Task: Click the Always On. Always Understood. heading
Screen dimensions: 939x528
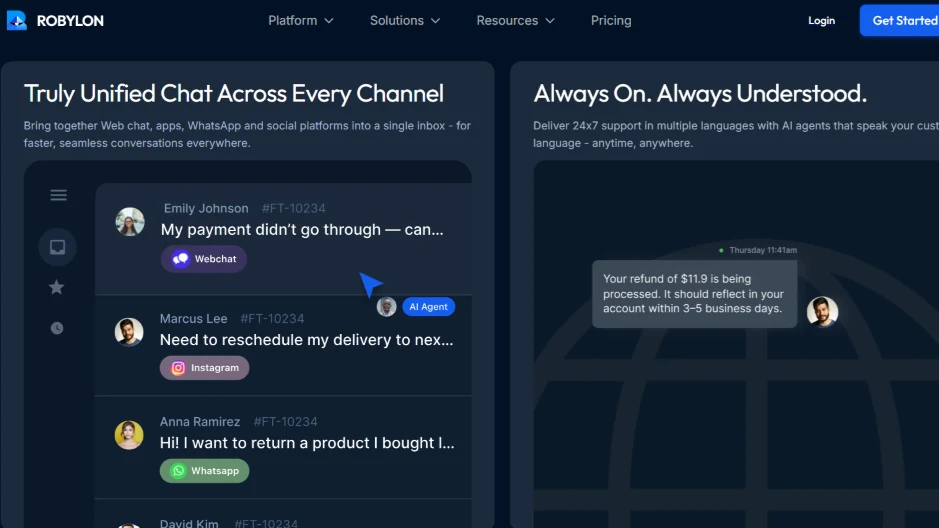Action: (x=700, y=93)
